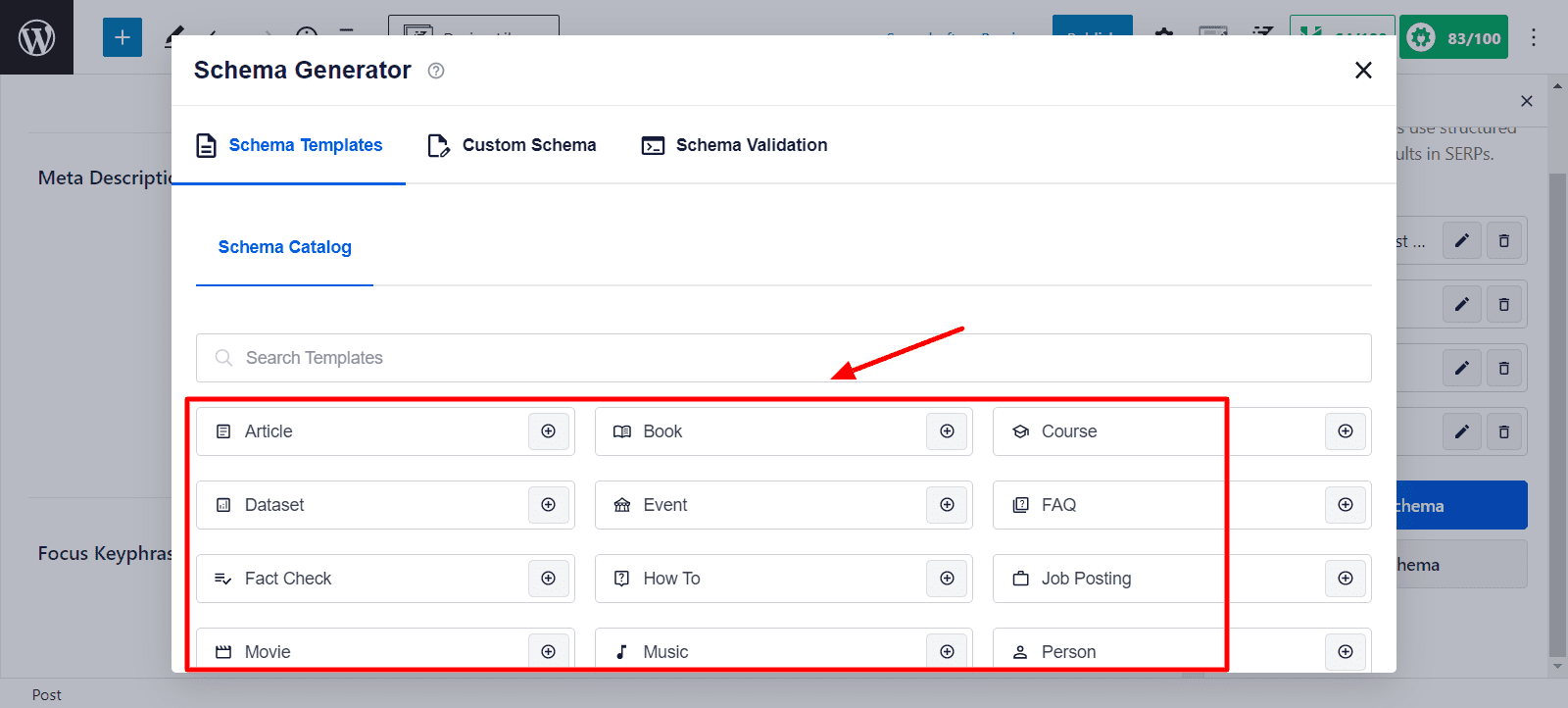Close the Schema Generator modal
Screen dimensions: 1568x708
point(1363,71)
